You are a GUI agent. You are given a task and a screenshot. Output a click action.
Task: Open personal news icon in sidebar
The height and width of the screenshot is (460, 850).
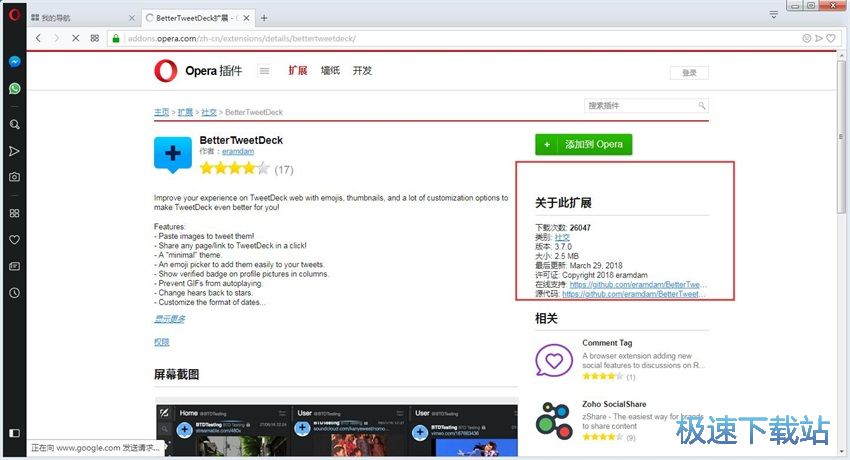pos(15,267)
